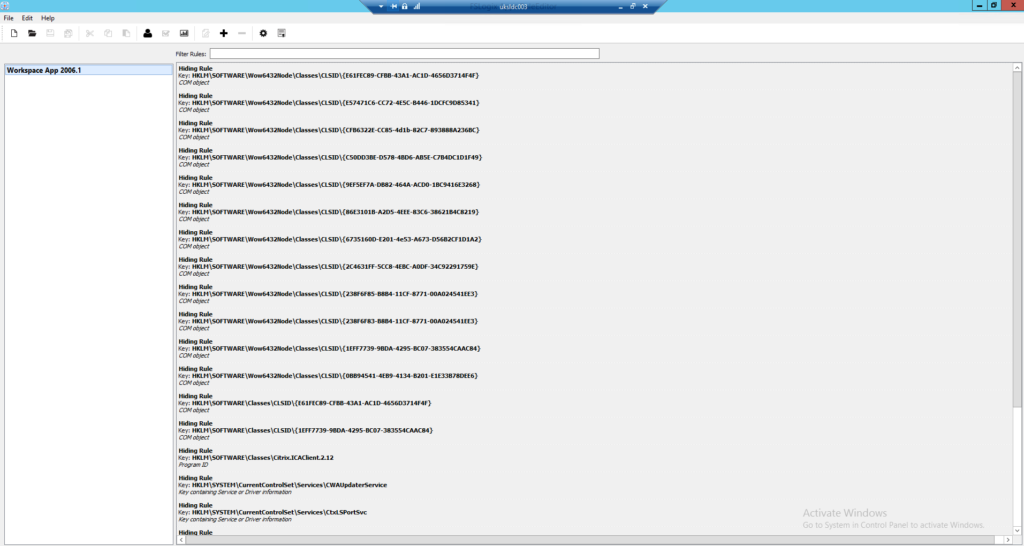Open the Edit menu
1024x546 pixels.
pos(27,18)
